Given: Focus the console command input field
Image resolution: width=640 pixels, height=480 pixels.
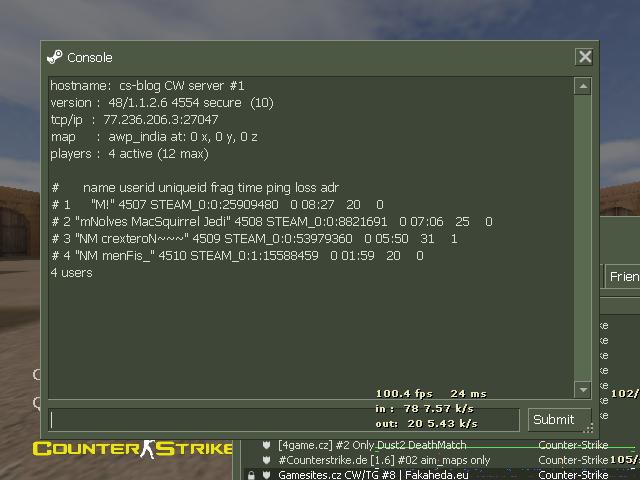Looking at the screenshot, I should [284, 420].
